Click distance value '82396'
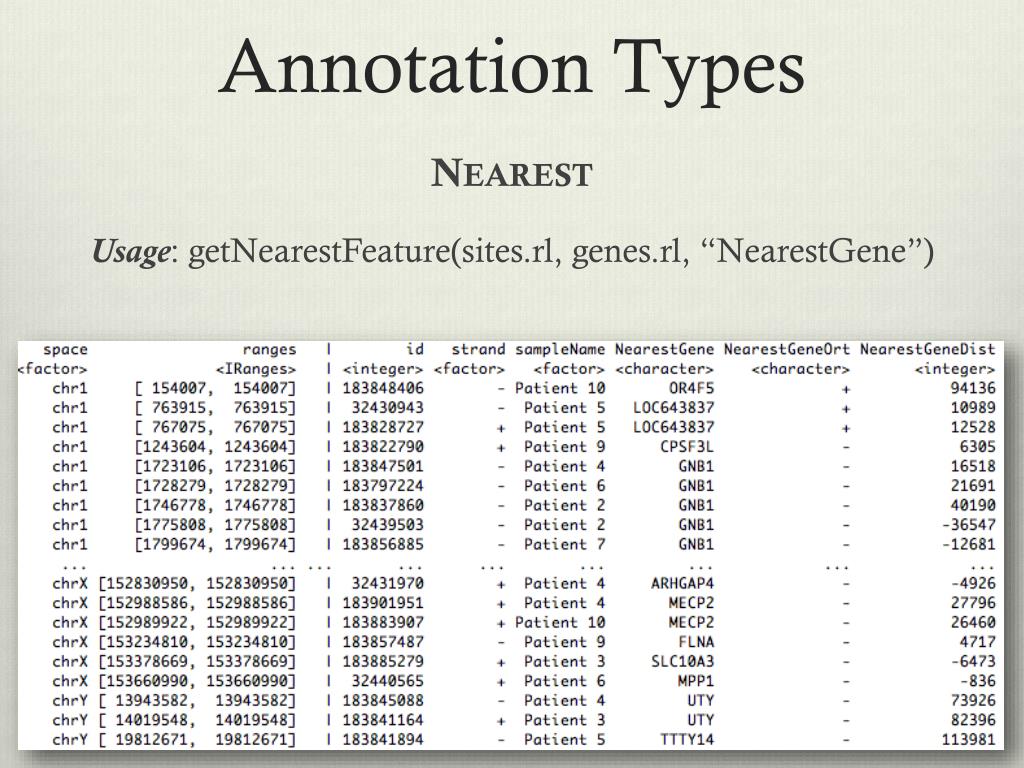1024x768 pixels. pos(973,721)
